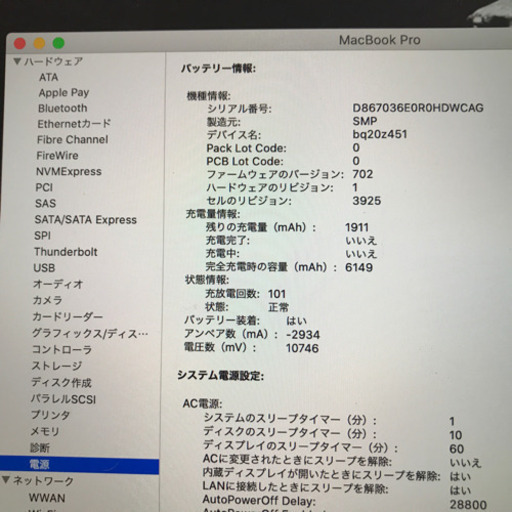
Task: Select USB in hardware list
Action: tap(44, 268)
